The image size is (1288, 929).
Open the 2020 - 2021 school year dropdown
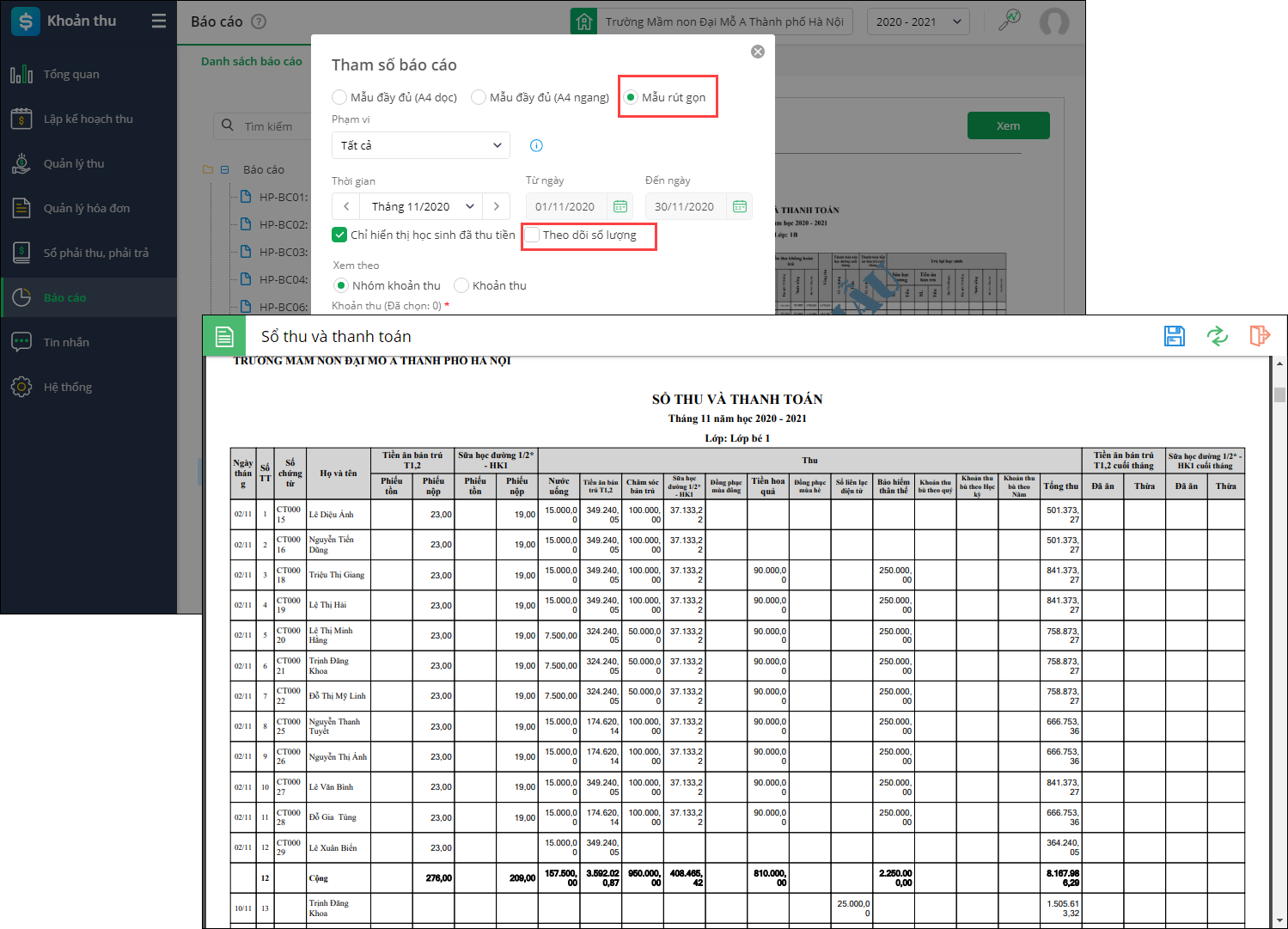point(918,21)
